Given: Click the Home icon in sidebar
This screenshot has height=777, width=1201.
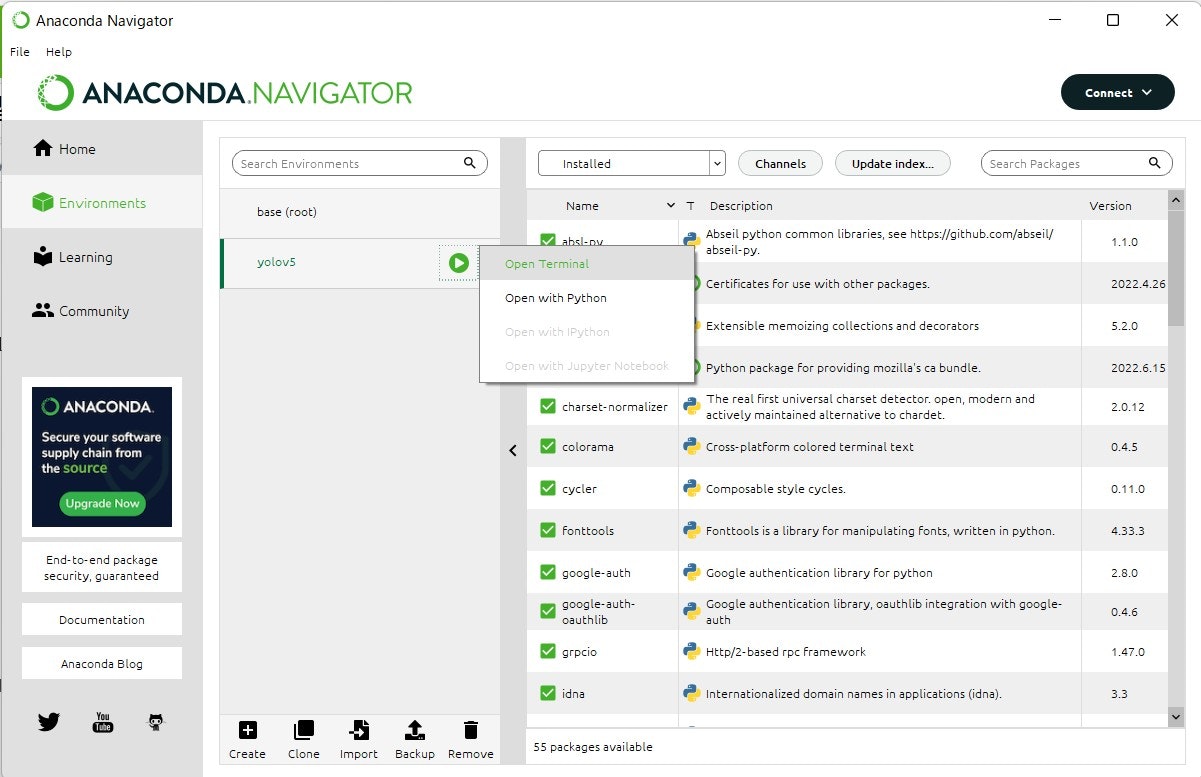Looking at the screenshot, I should tap(42, 149).
